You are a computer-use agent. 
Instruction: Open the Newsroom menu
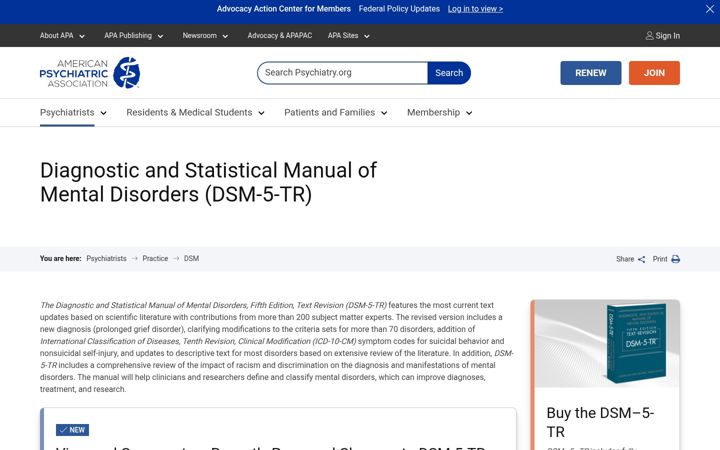point(199,35)
